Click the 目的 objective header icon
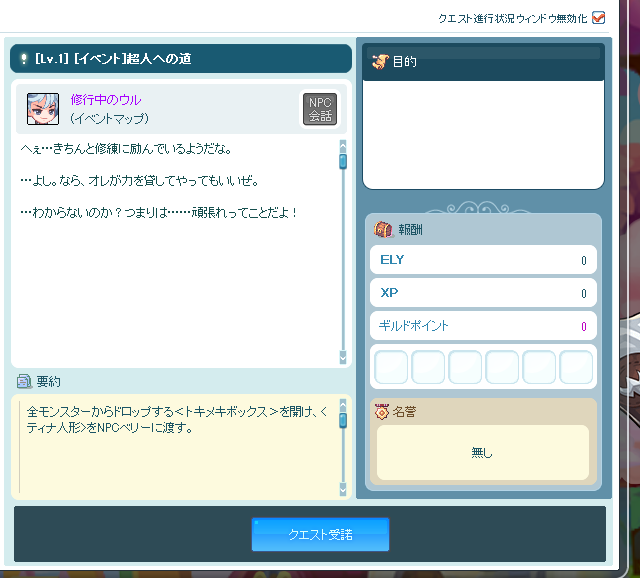This screenshot has height=578, width=640. pyautogui.click(x=380, y=62)
